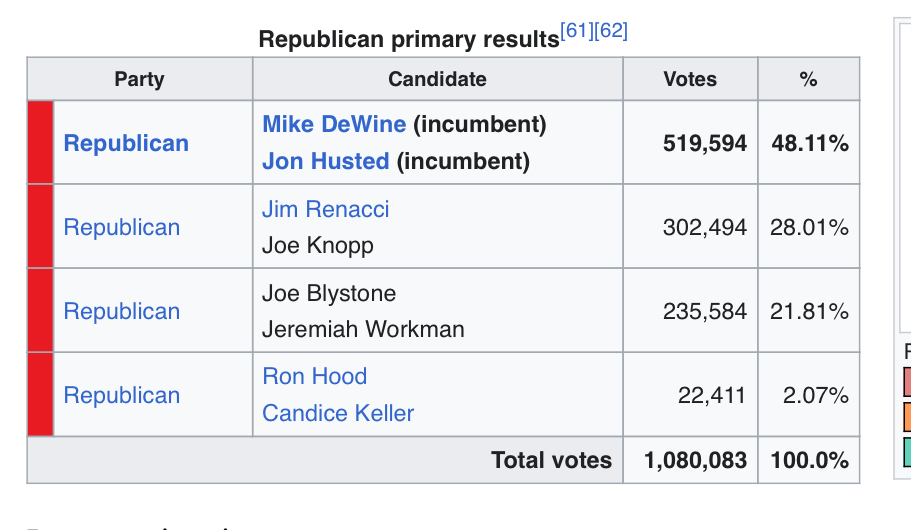
Task: Click the orange legend swatch at right edge
Action: click(906, 416)
